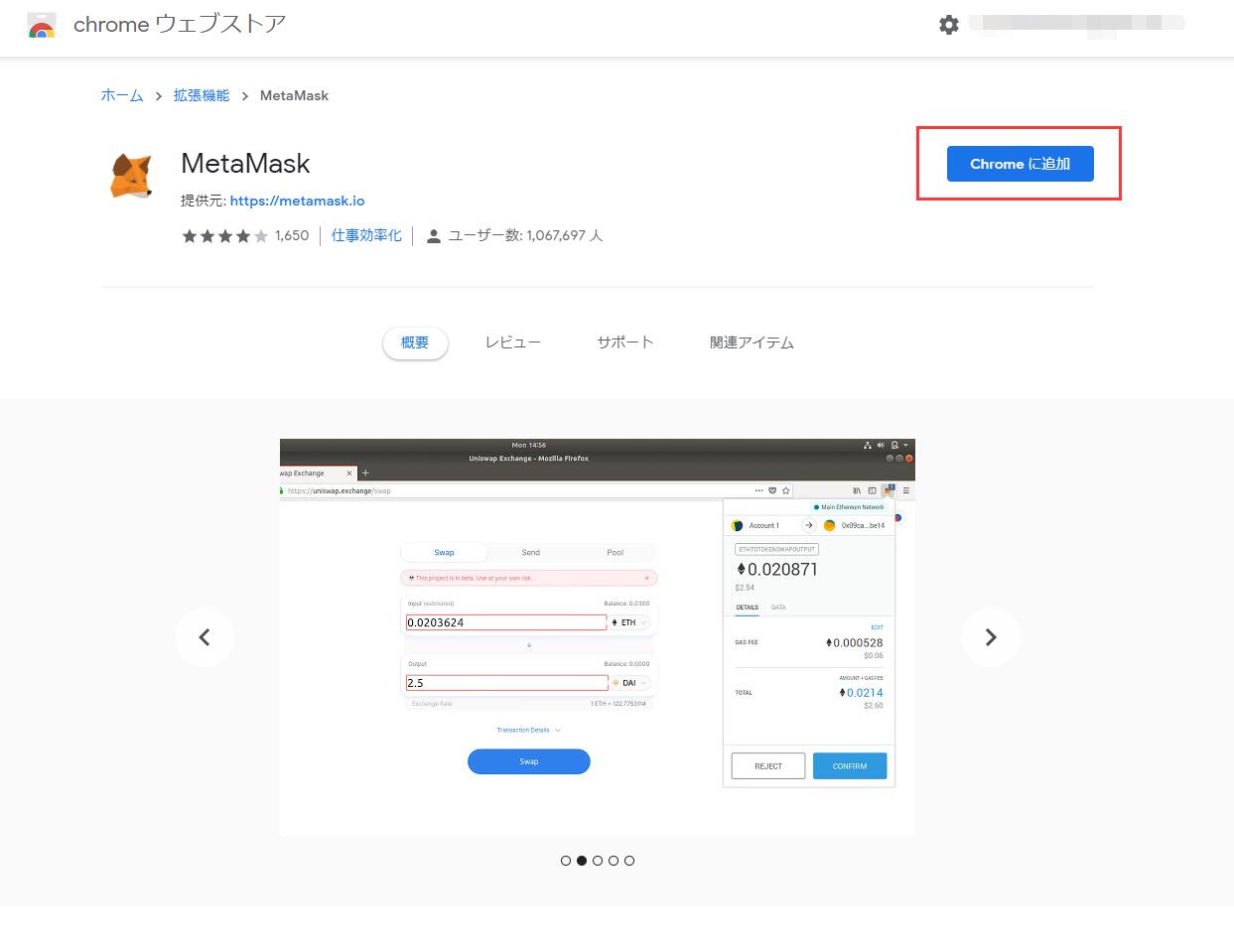
Task: Show next screenshot with right arrow
Action: [990, 637]
